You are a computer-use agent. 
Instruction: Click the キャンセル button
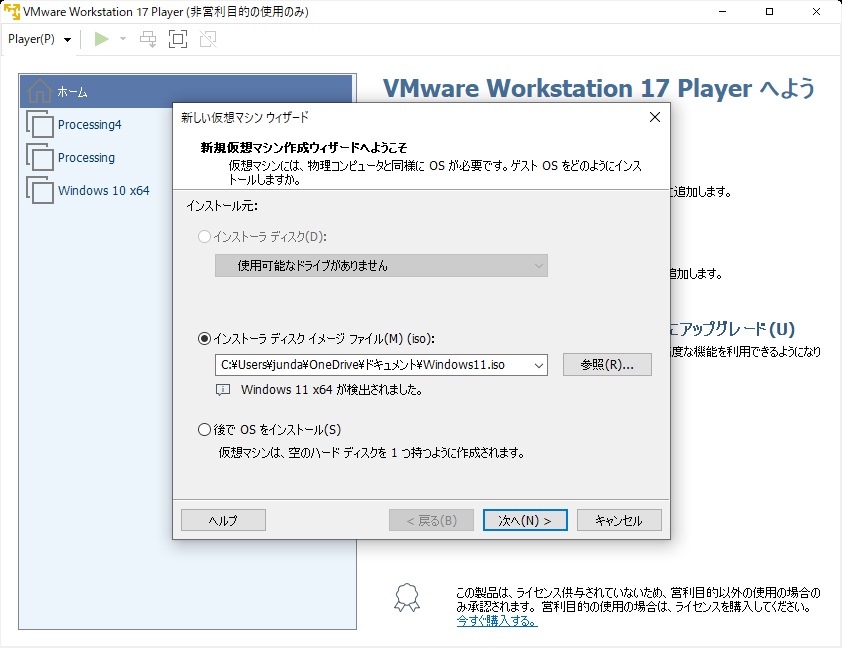point(619,520)
